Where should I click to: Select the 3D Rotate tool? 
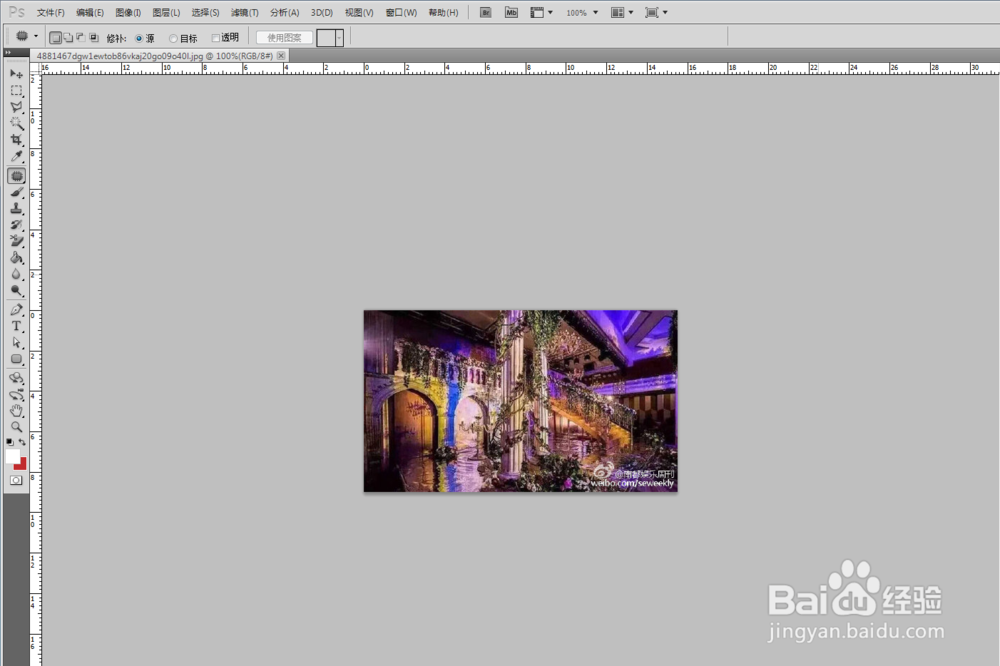(16, 378)
